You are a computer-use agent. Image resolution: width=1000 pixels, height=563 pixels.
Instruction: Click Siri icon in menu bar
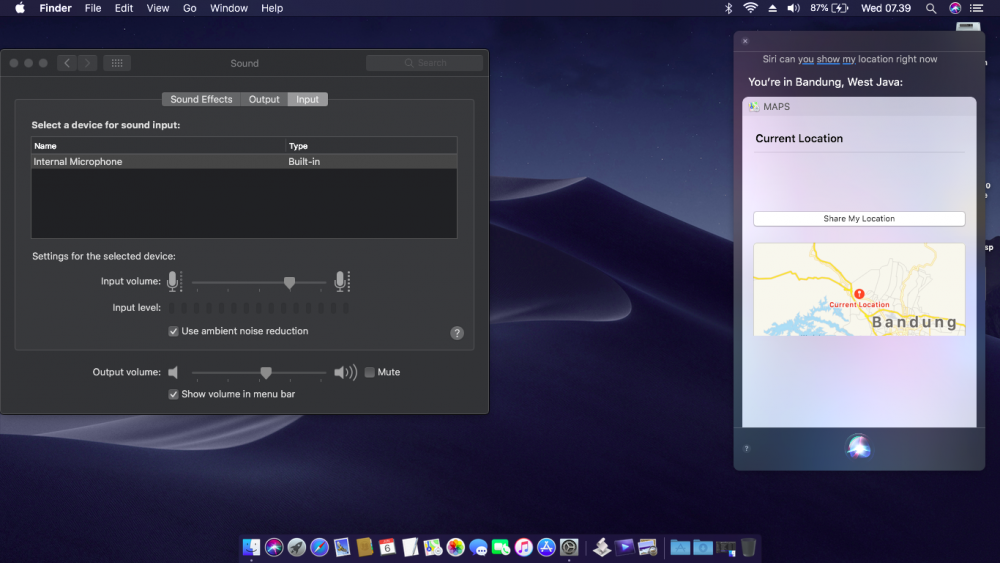tap(955, 8)
